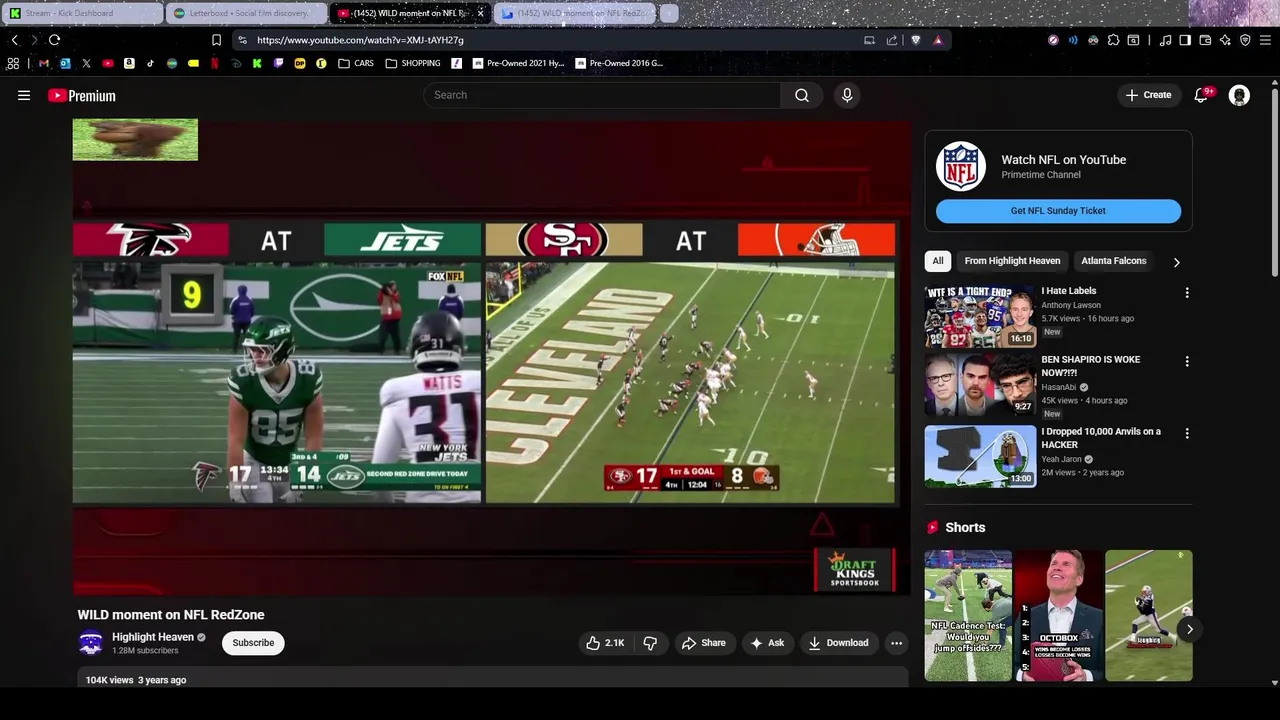The width and height of the screenshot is (1280, 720).
Task: Open options for 'I Hate Labels' video
Action: coord(1187,293)
